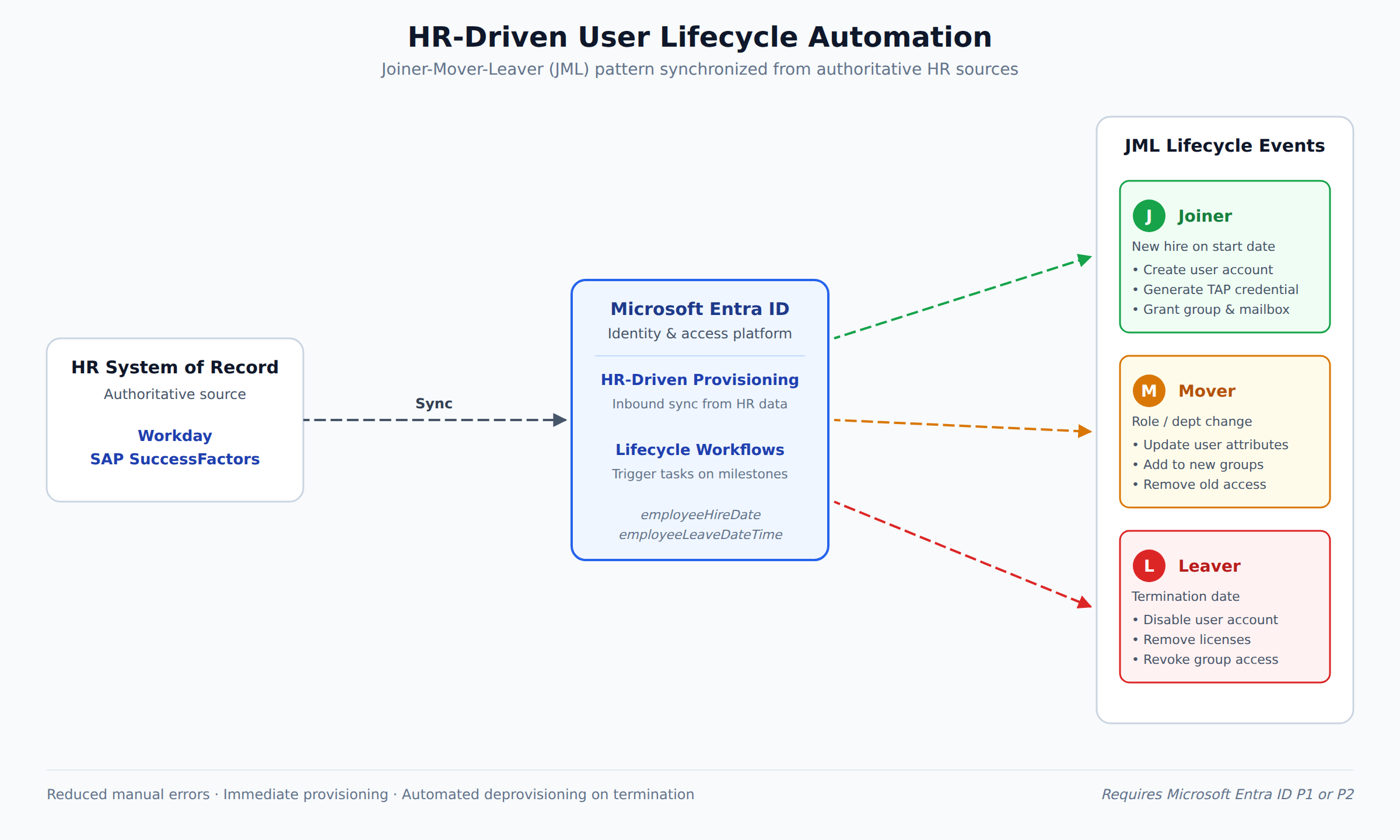Click the 'Termination date' text
Screen dimensions: 1400x840
coord(1185,596)
